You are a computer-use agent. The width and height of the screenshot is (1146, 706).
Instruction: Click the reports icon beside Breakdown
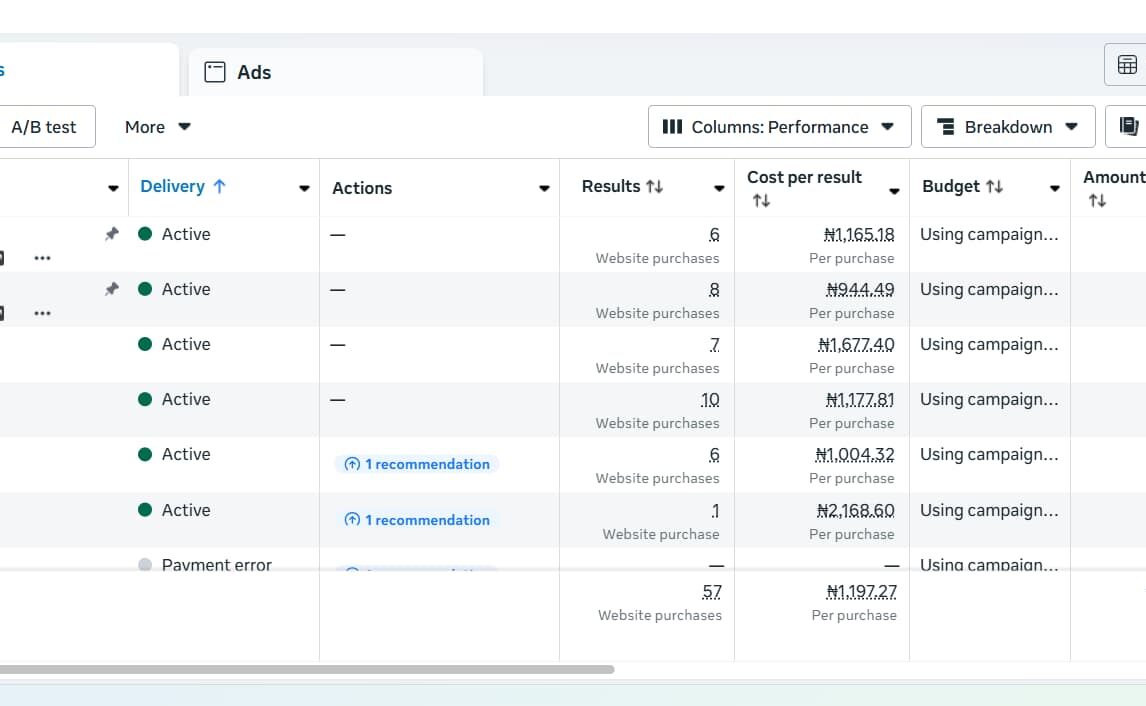1128,127
